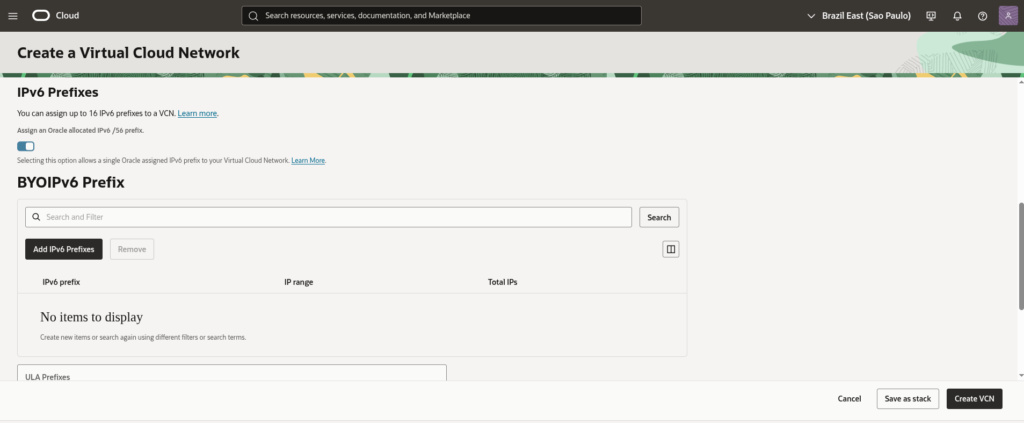Focus the top search resources bar
Screen dimensions: 1024x423
[x=441, y=16]
